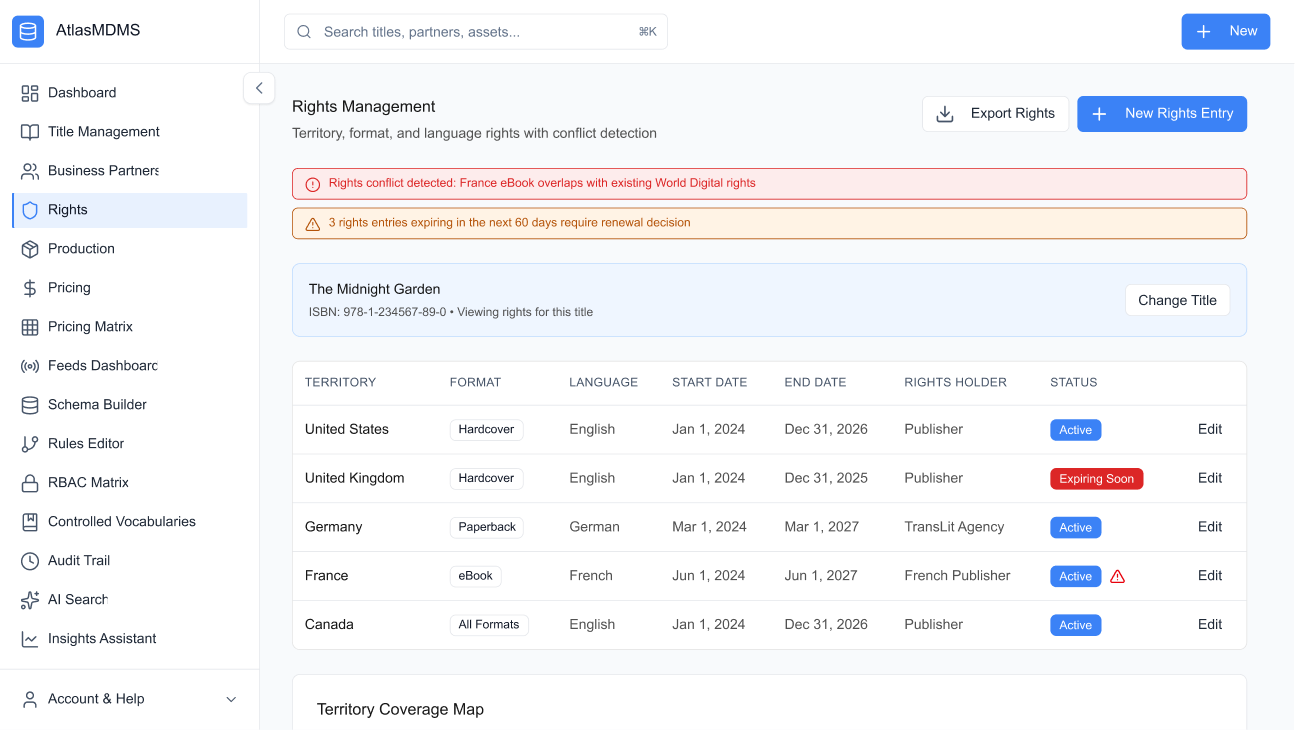Click the RBAC Matrix lock icon
1295x730 pixels.
point(30,483)
